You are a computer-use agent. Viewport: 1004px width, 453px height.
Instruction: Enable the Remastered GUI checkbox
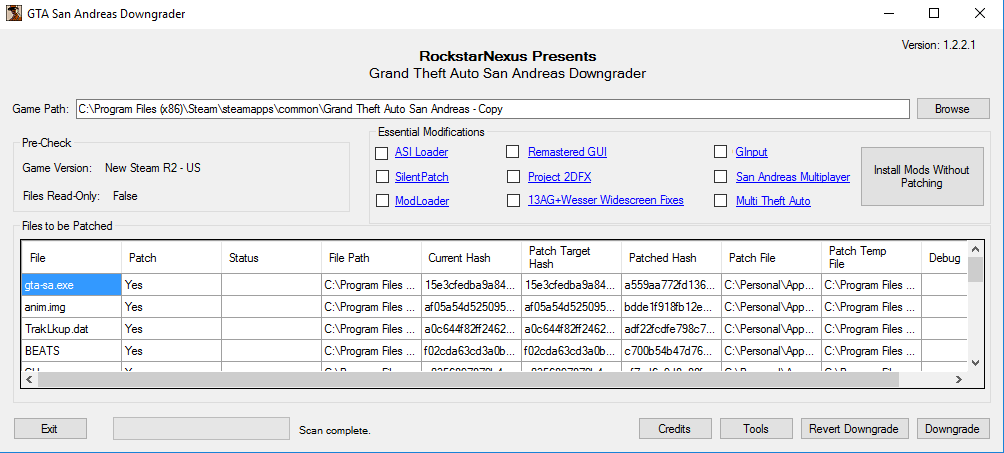tap(513, 153)
